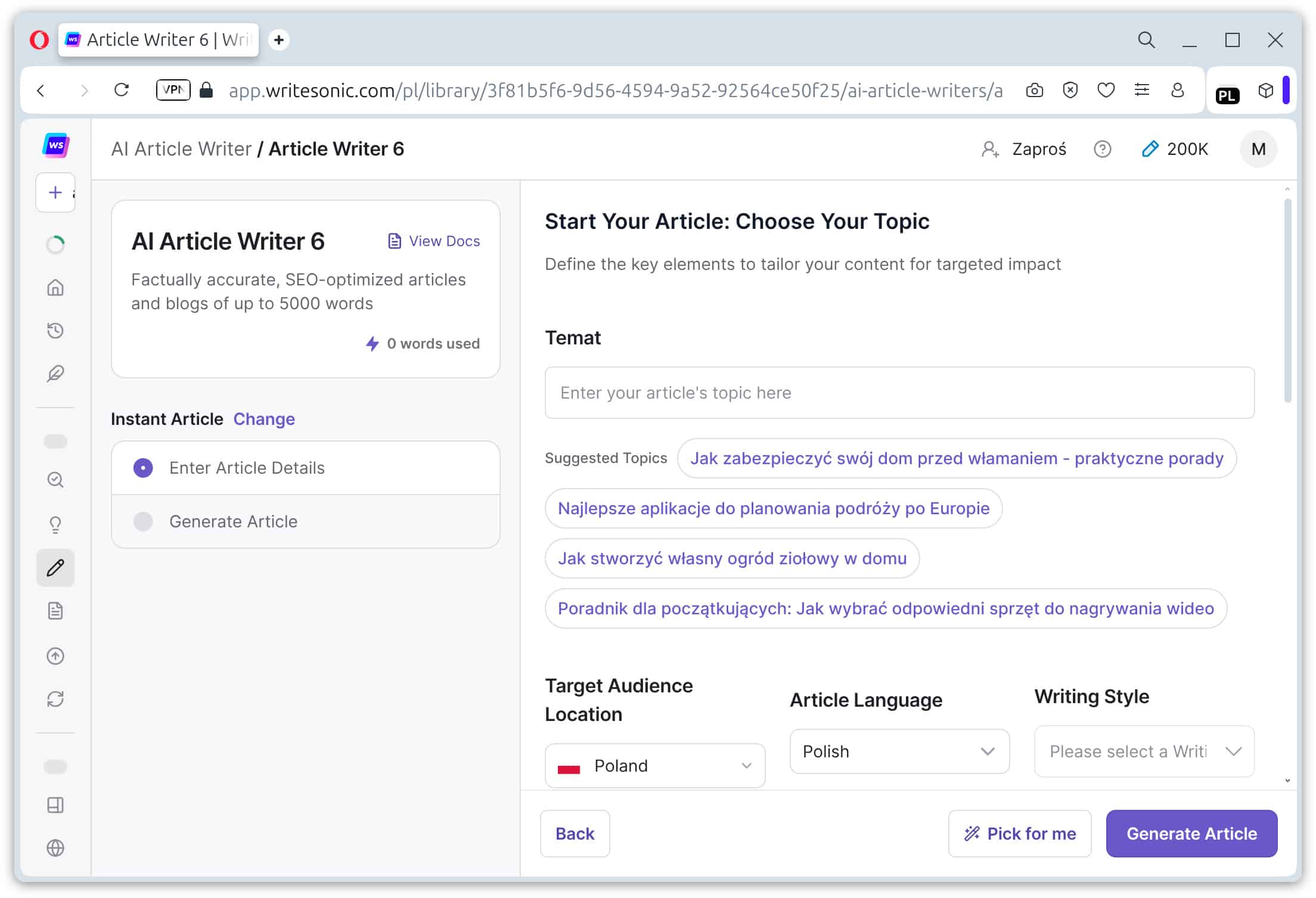Click the snapshot camera icon in address bar
Viewport: 1316px width, 898px height.
point(1035,91)
